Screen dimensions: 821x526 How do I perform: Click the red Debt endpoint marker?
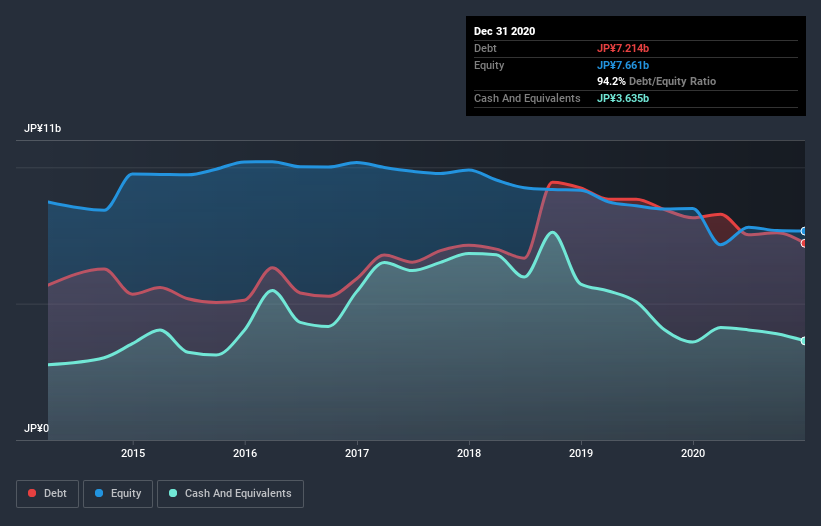(804, 243)
